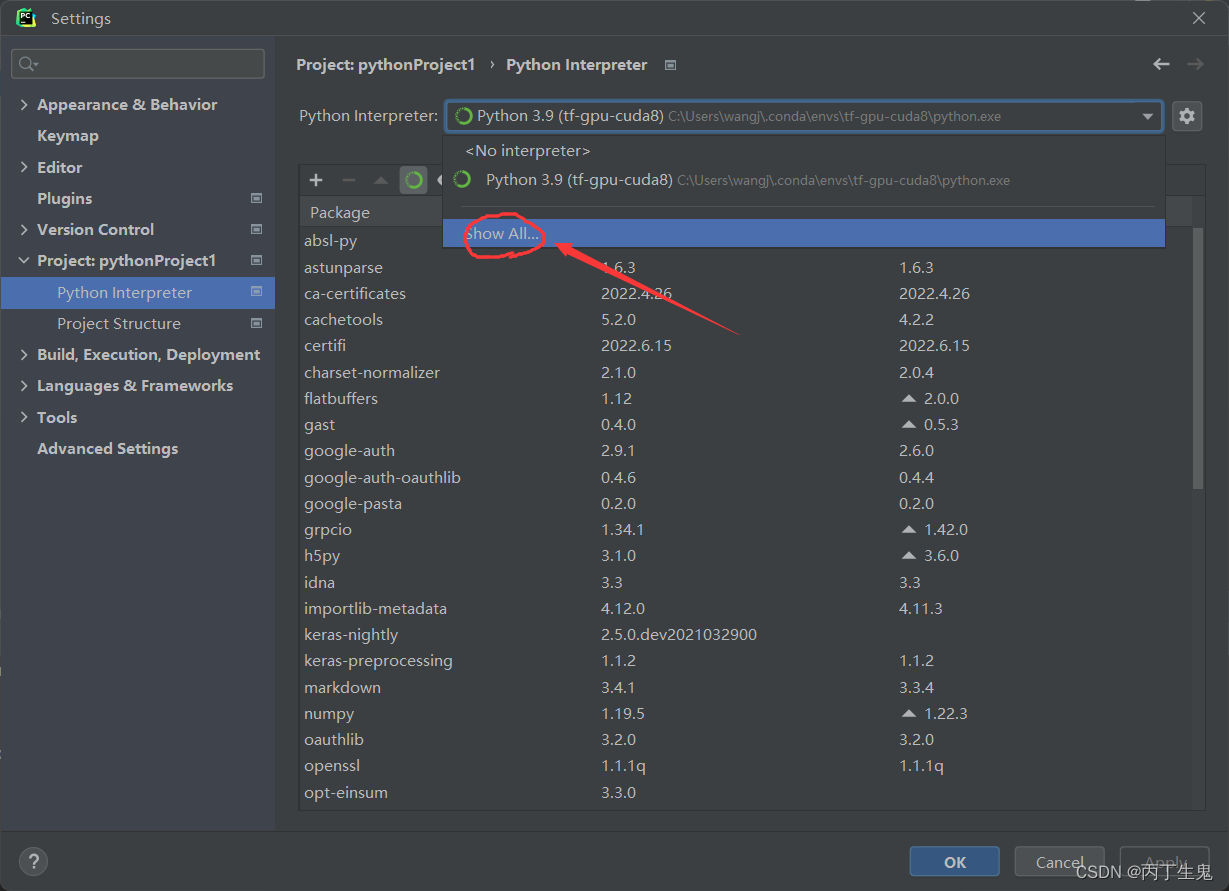Select the keras-preprocessing package row
The width and height of the screenshot is (1229, 891).
point(746,660)
